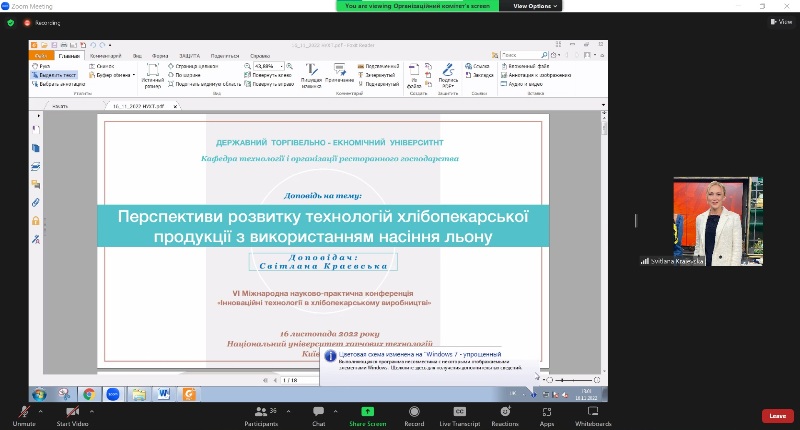Click the Foxit zoom slider at bottom right

tap(573, 380)
